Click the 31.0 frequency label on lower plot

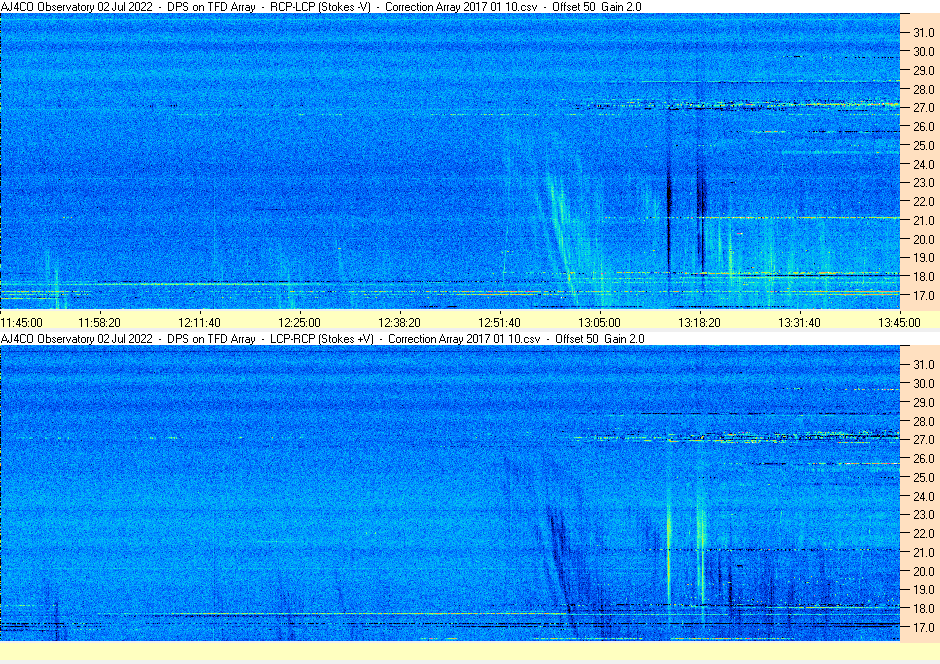pyautogui.click(x=923, y=364)
